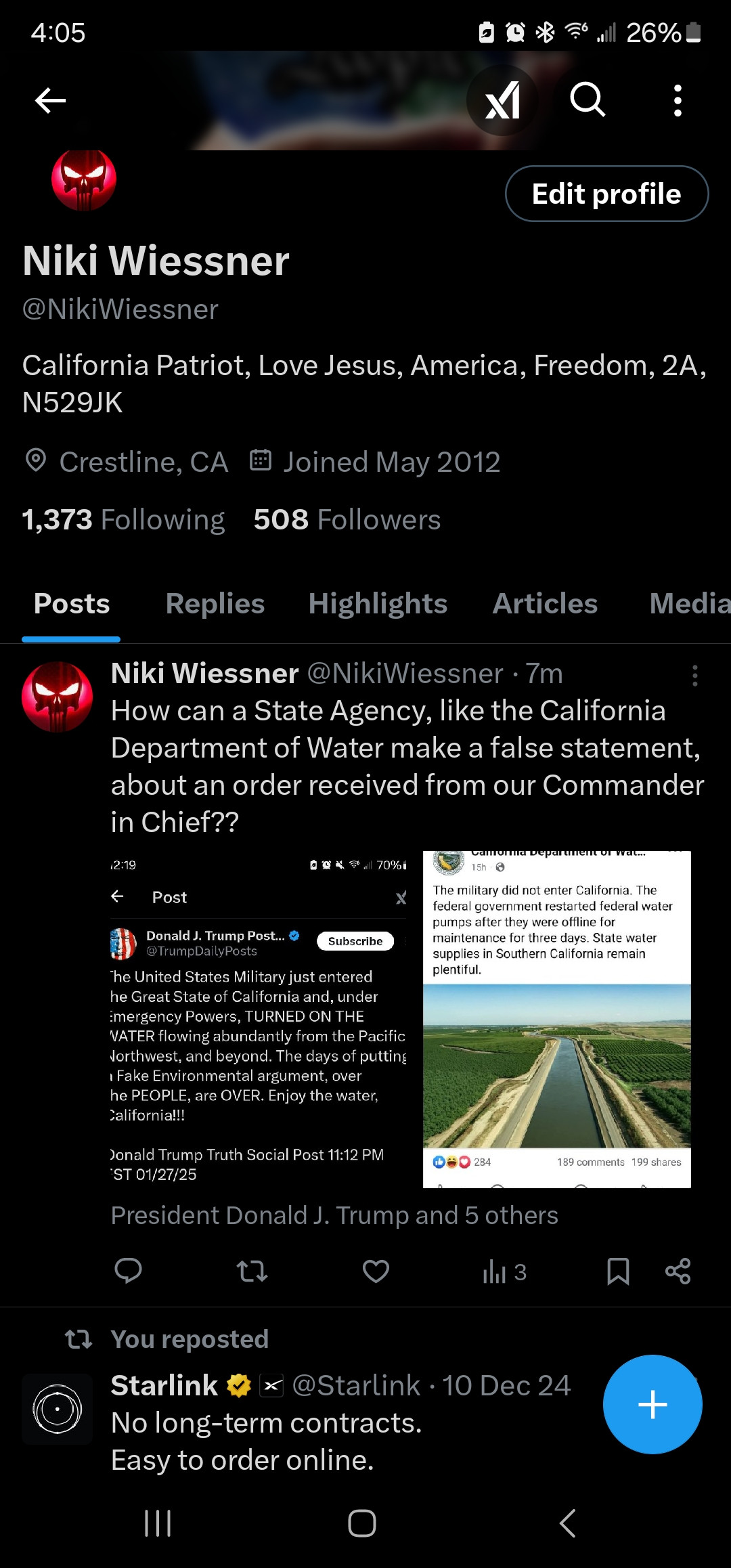Tap the back arrow at top
This screenshot has height=1568, width=731.
pyautogui.click(x=51, y=101)
